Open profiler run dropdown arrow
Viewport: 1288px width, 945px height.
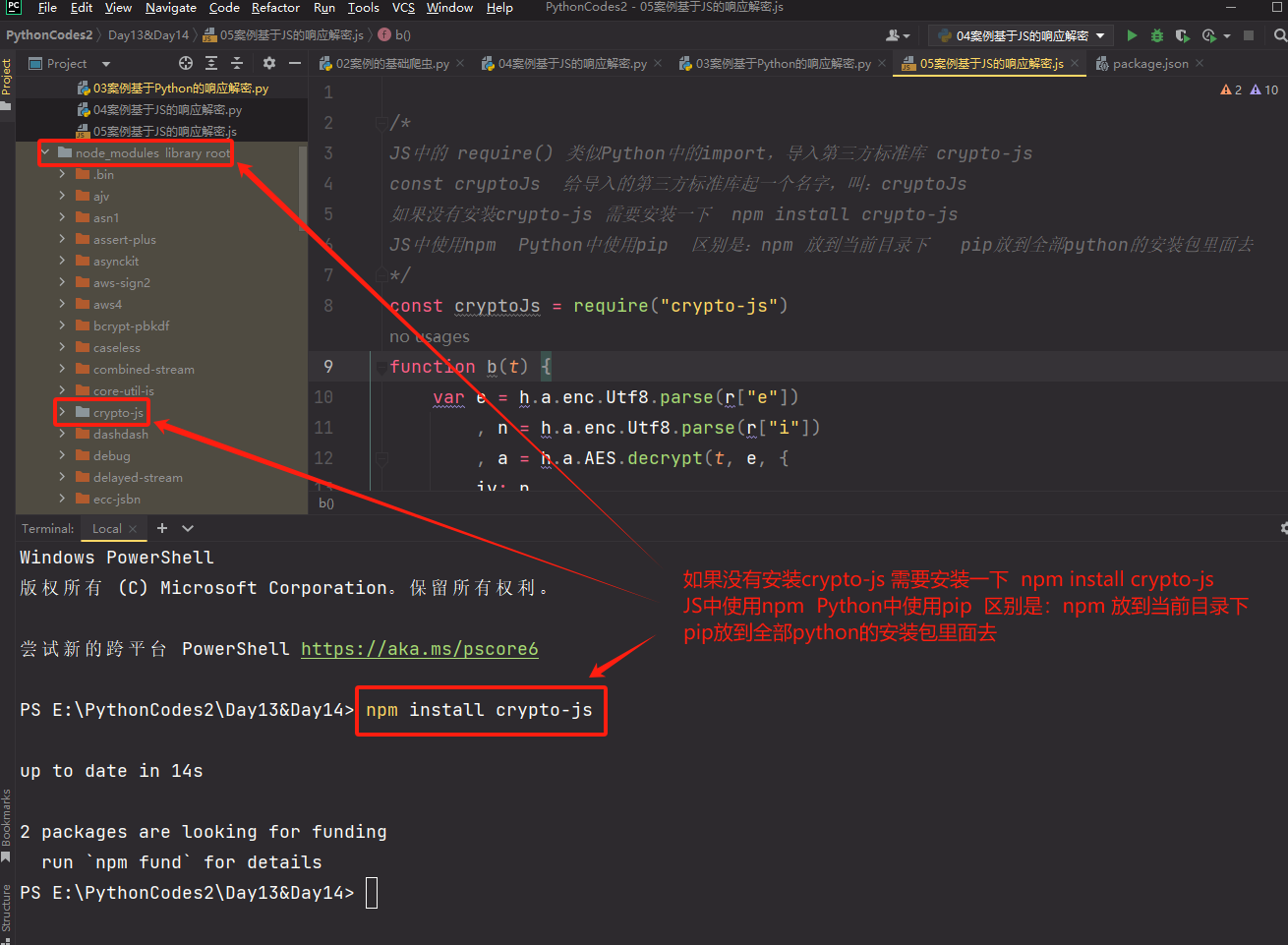point(1227,36)
